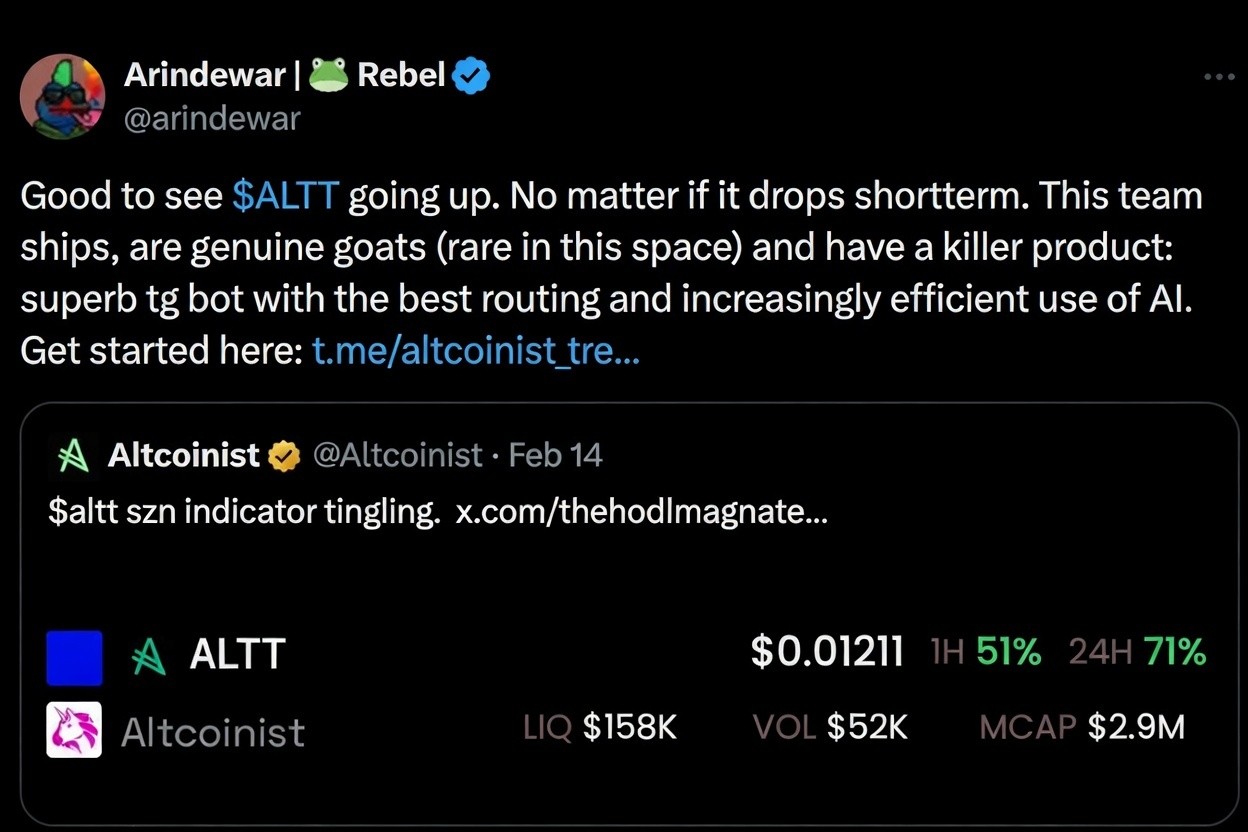Click the MCAP $2.9M stat

click(1083, 728)
